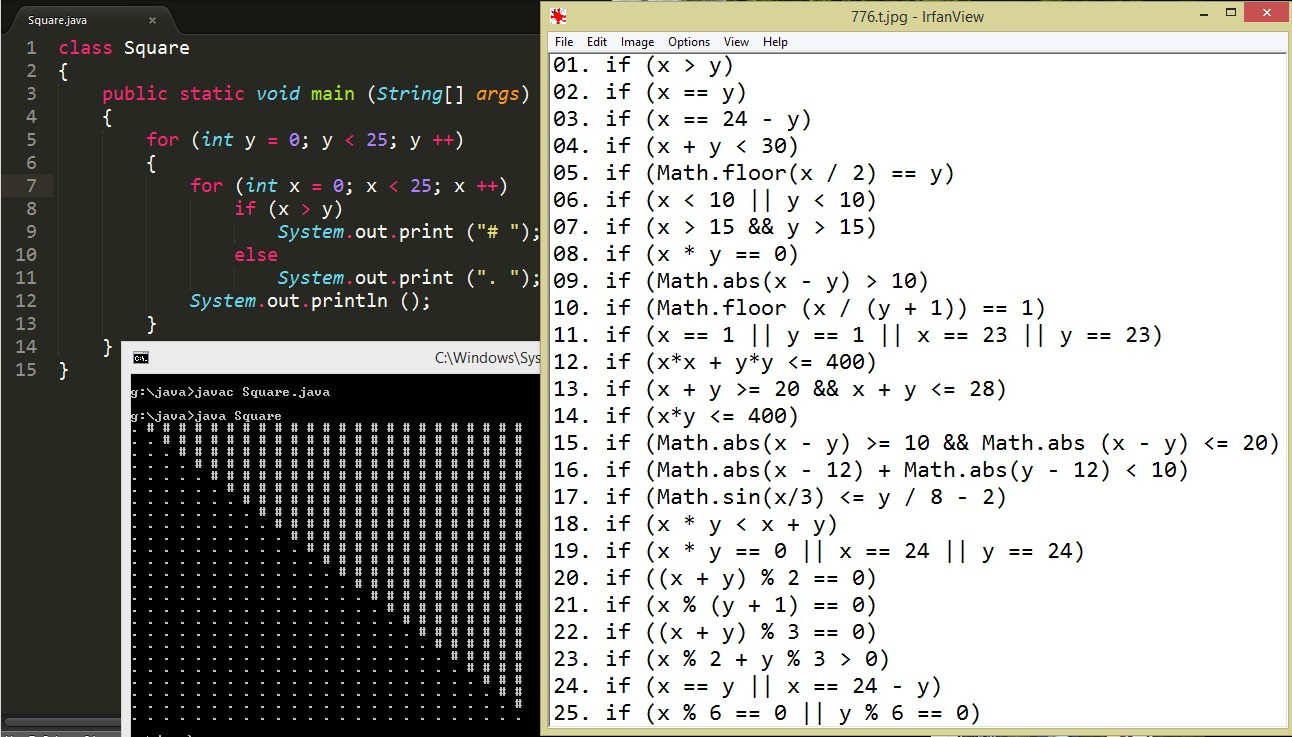The width and height of the screenshot is (1292, 737).
Task: Click line 25 with 'x % 6 == 0'
Action: (767, 713)
